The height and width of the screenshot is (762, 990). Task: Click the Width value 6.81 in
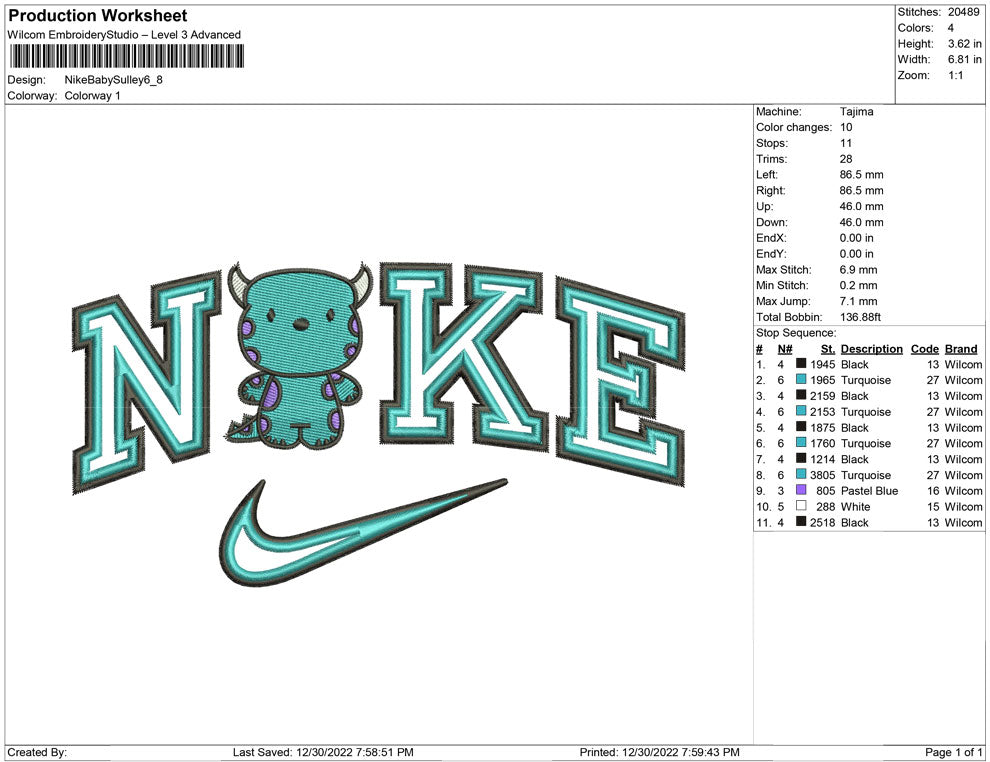coord(964,59)
